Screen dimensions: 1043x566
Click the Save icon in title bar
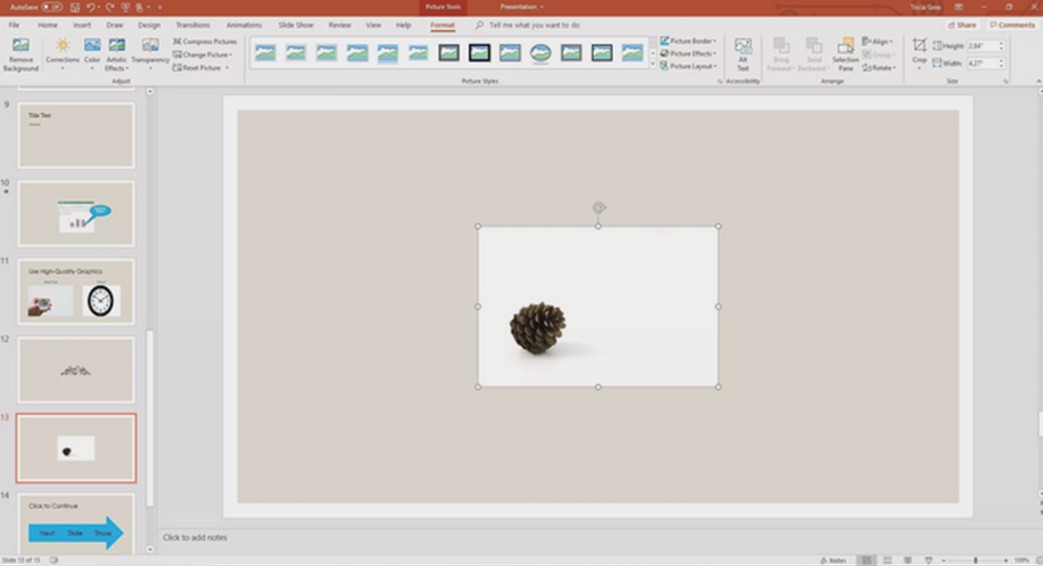coord(75,7)
